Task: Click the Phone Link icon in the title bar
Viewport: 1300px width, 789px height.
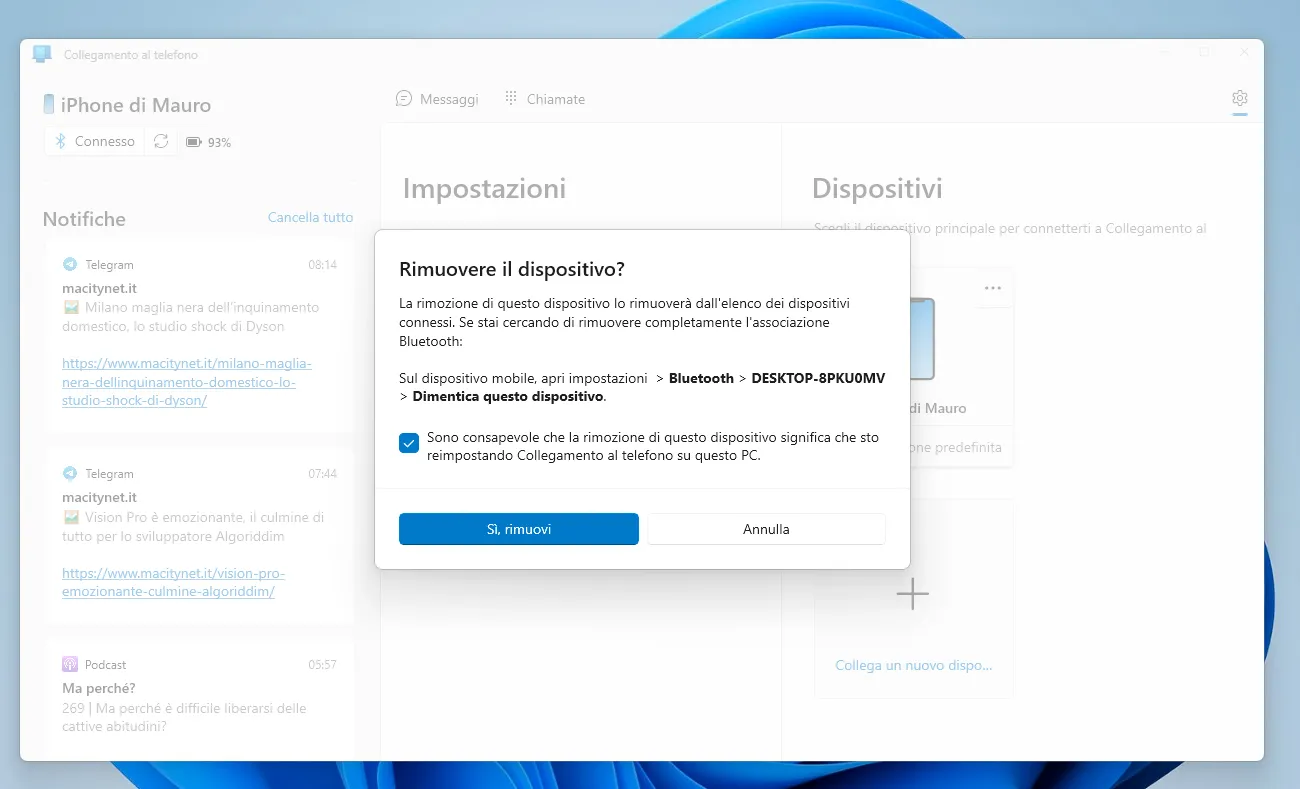Action: (41, 53)
